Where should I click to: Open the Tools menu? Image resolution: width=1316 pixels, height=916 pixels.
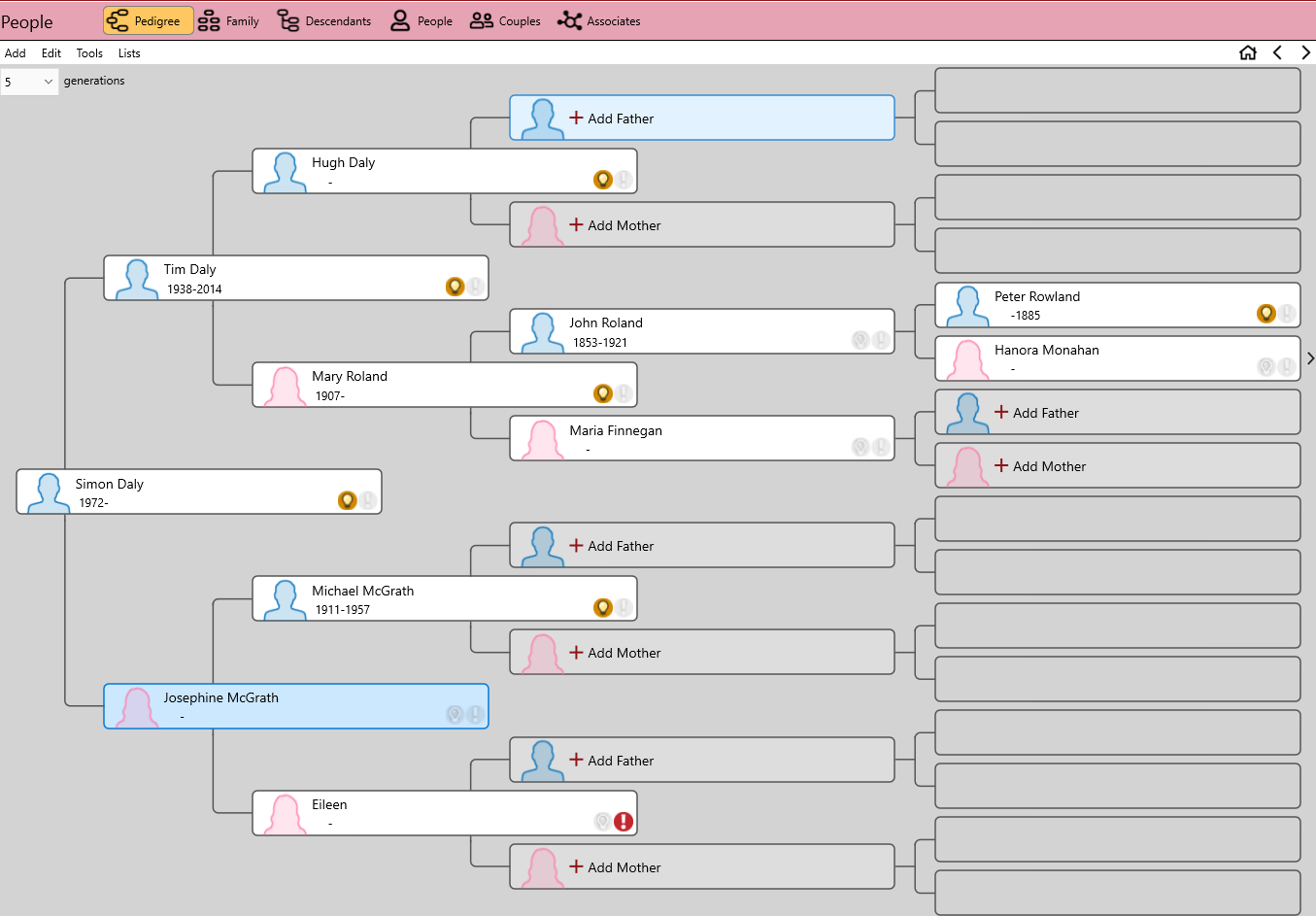pyautogui.click(x=89, y=53)
